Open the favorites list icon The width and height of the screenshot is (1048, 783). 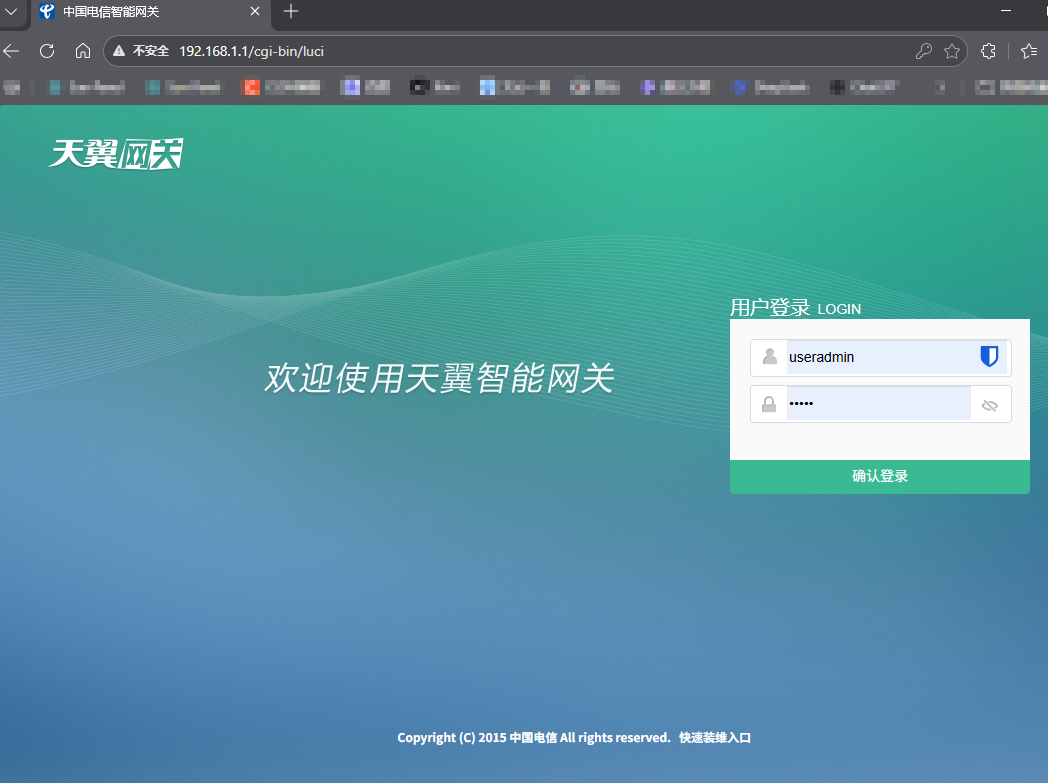(x=1029, y=51)
